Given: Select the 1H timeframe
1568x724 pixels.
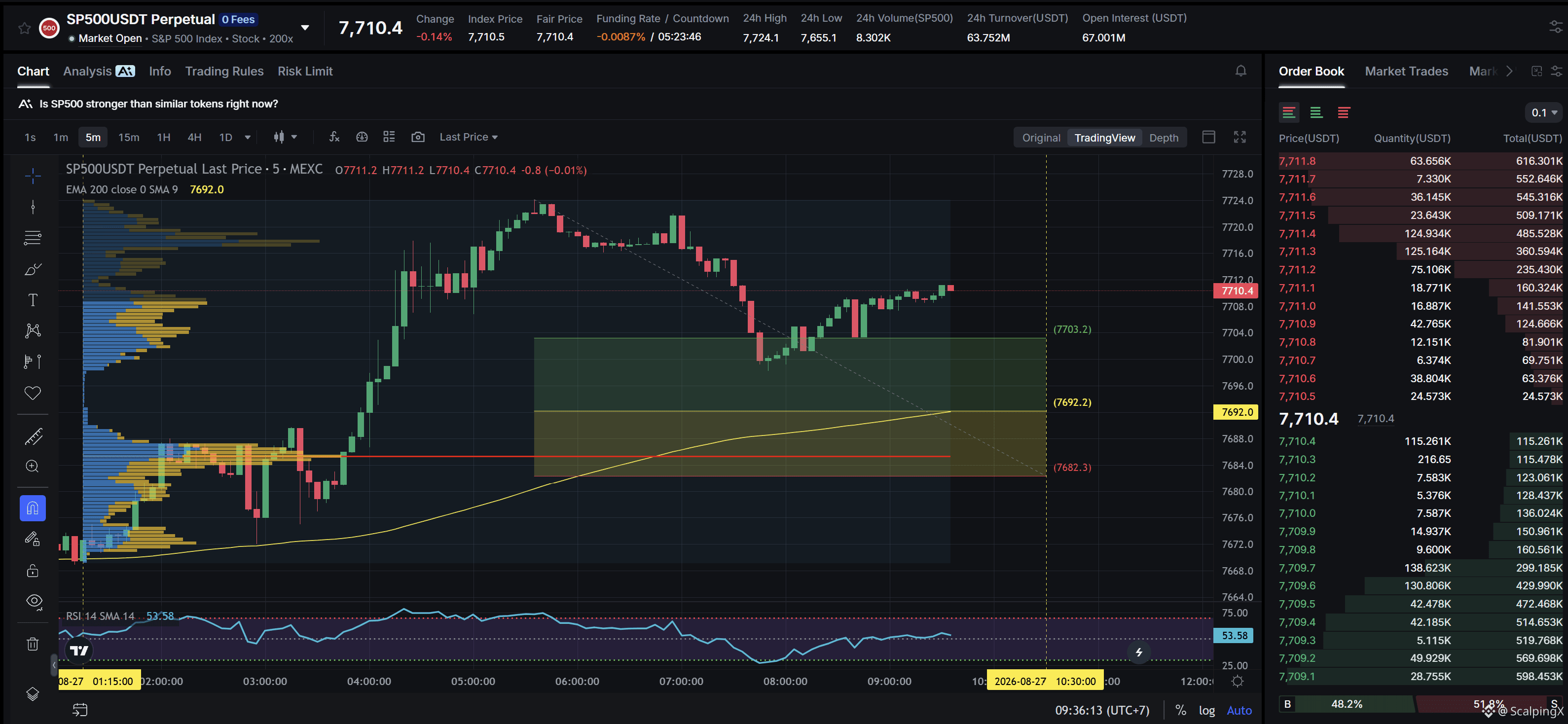Looking at the screenshot, I should pos(164,138).
